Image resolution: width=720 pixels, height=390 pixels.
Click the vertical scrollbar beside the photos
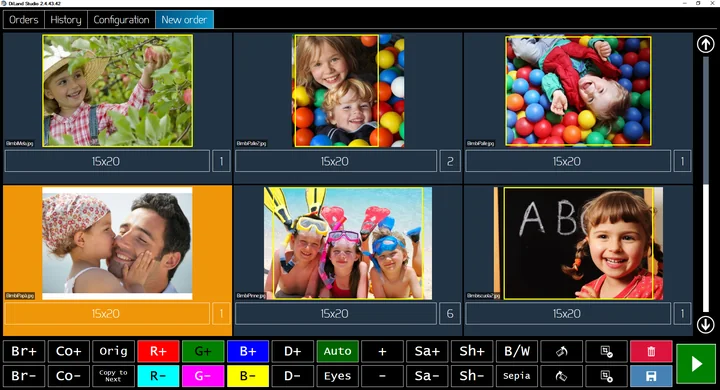[706, 184]
